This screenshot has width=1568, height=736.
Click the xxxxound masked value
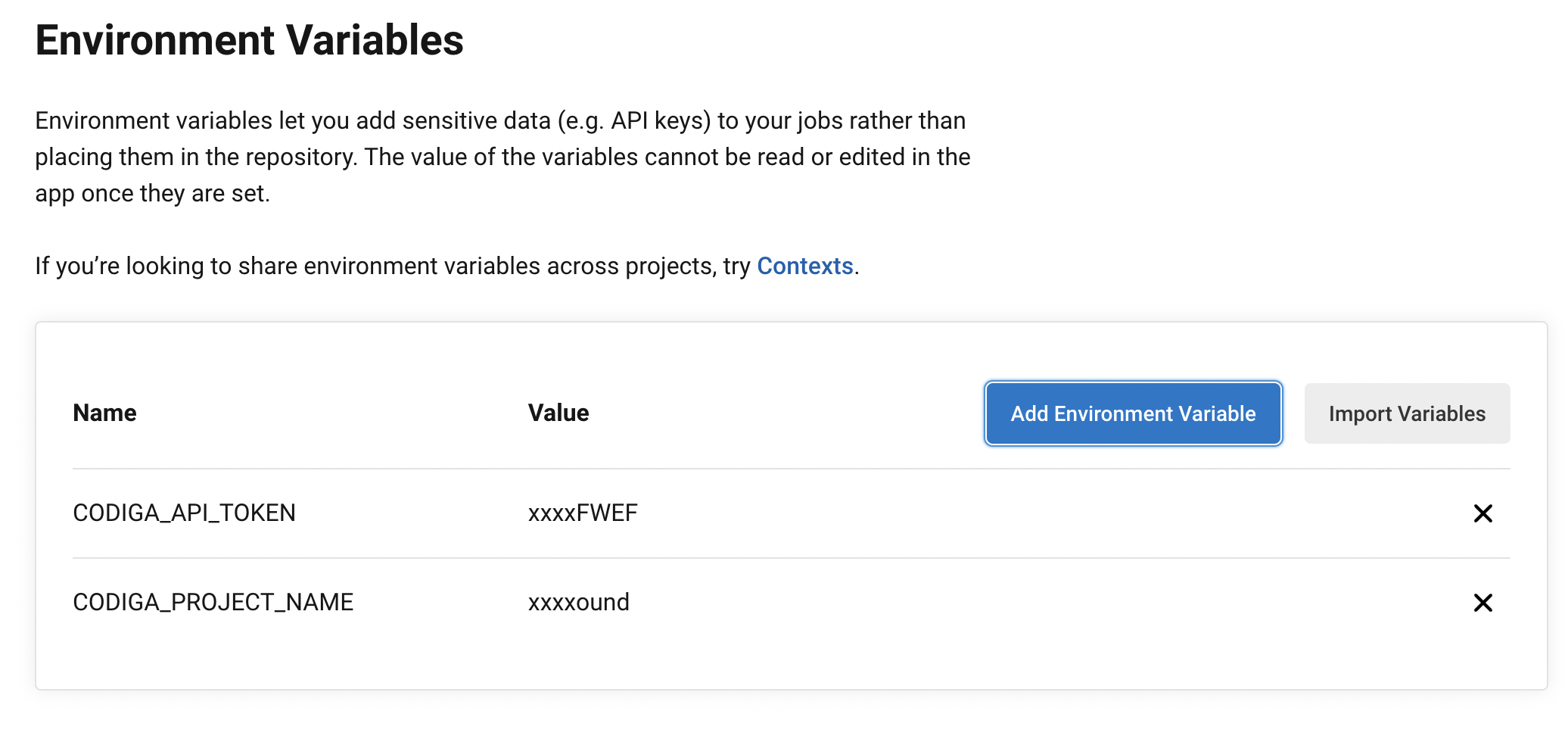(x=578, y=602)
